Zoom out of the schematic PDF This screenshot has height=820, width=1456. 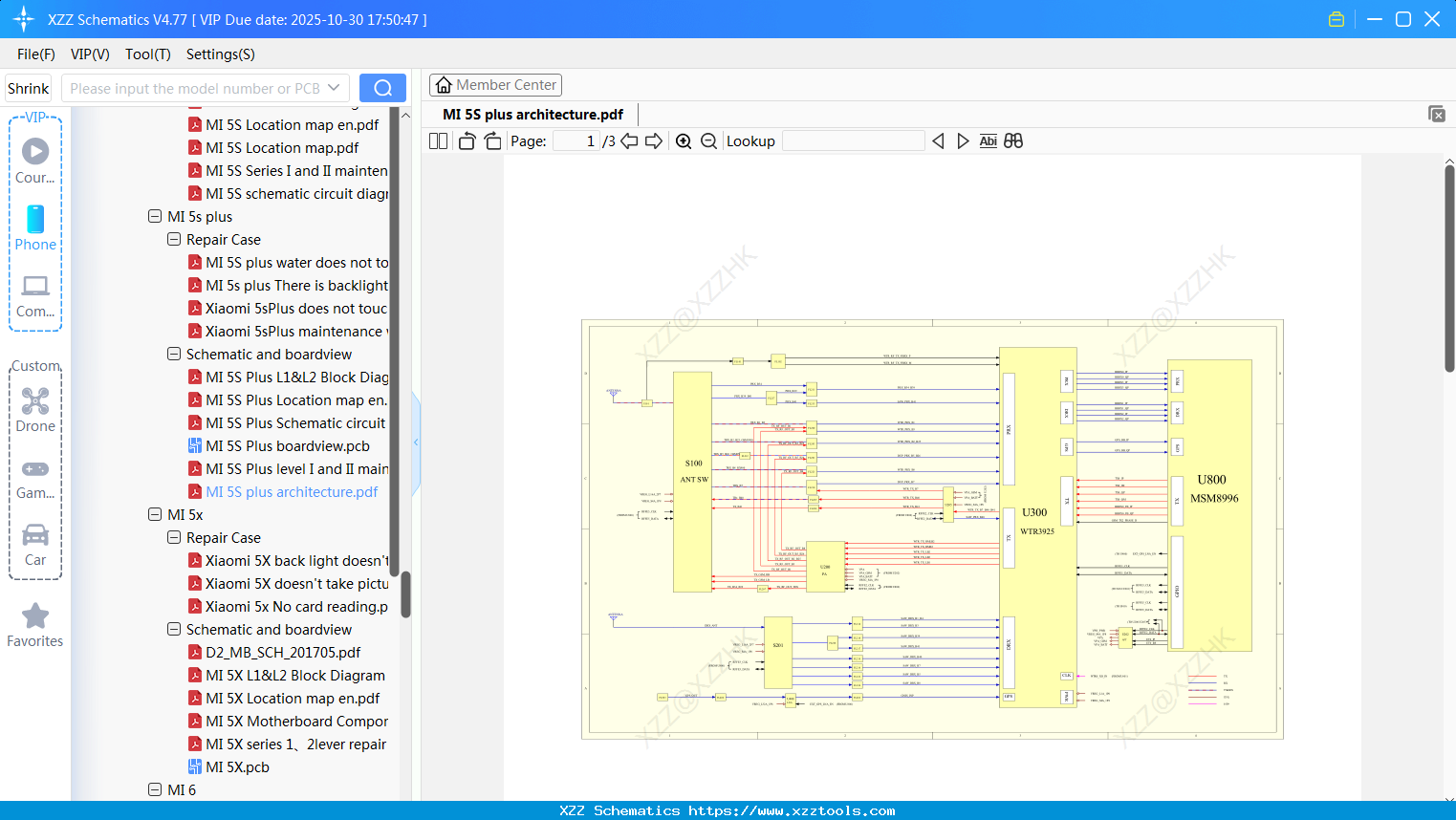(708, 140)
